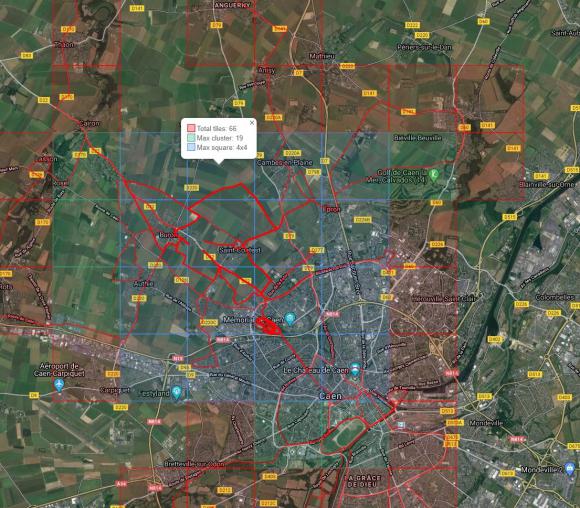
Task: Click the green Max cluster swatch
Action: (x=191, y=138)
